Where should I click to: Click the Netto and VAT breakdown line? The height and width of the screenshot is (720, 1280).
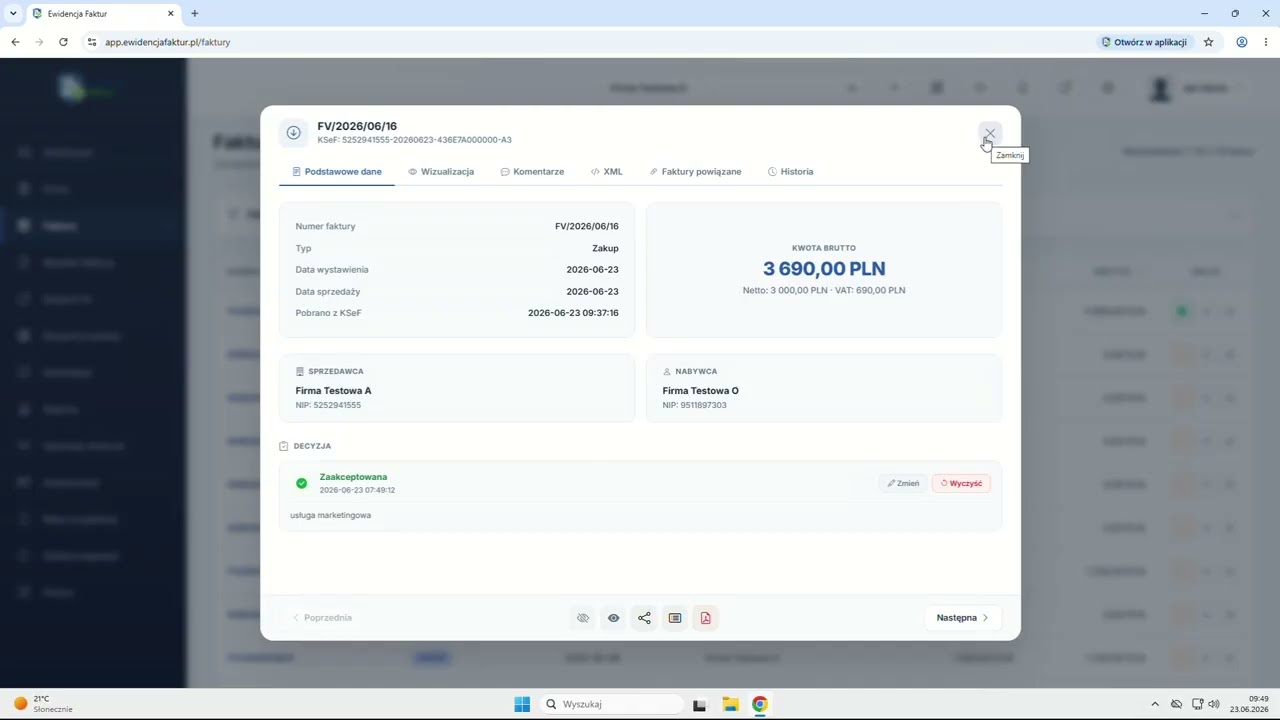(x=824, y=290)
